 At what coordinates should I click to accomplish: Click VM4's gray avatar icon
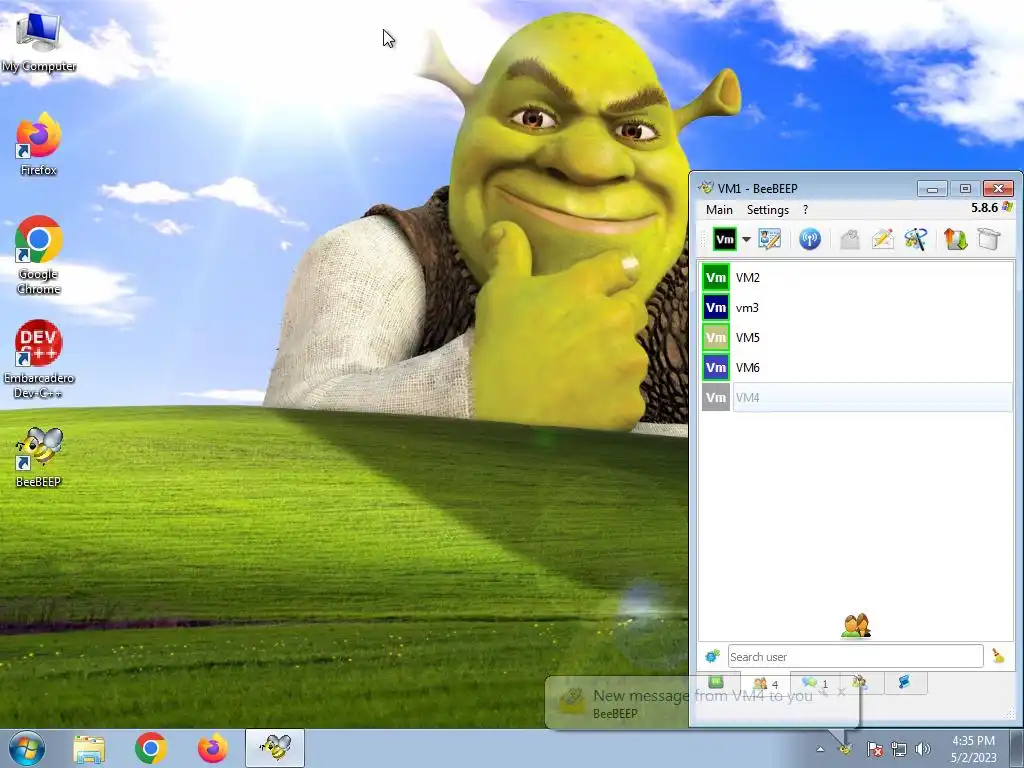tap(716, 398)
